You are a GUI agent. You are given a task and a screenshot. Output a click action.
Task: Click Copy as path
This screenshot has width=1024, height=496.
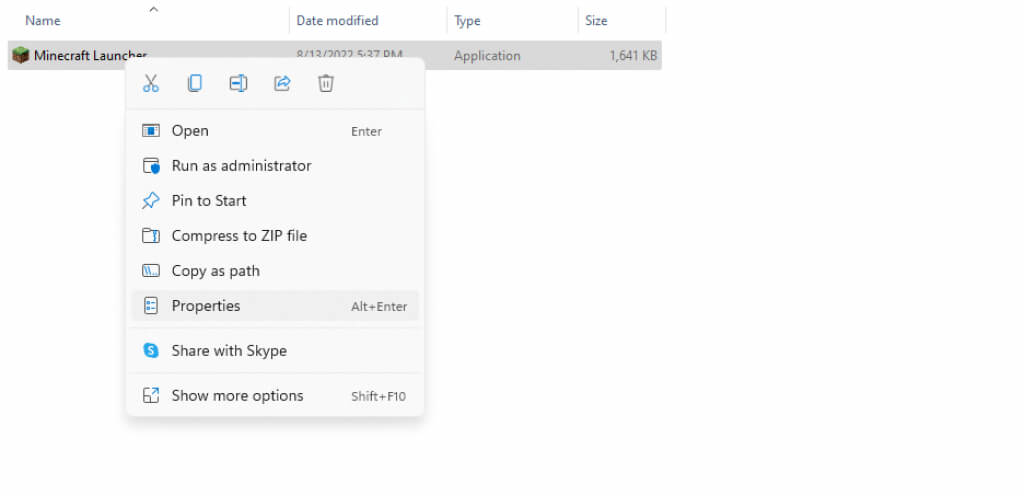click(x=215, y=271)
